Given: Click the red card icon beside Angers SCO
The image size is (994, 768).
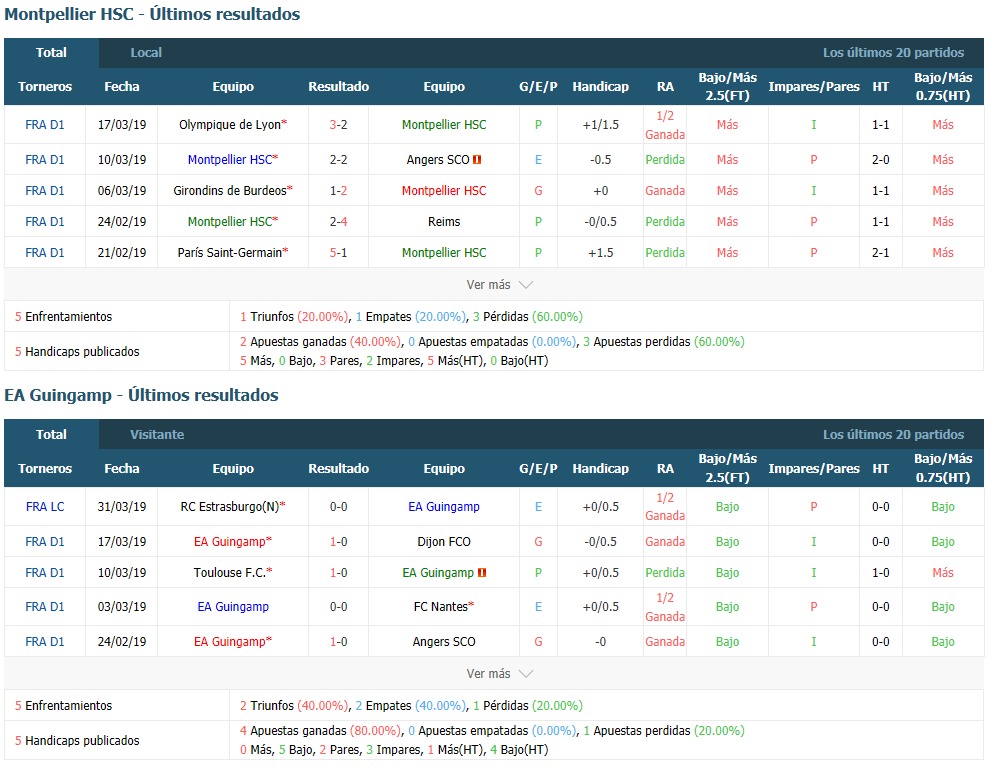Looking at the screenshot, I should (477, 160).
